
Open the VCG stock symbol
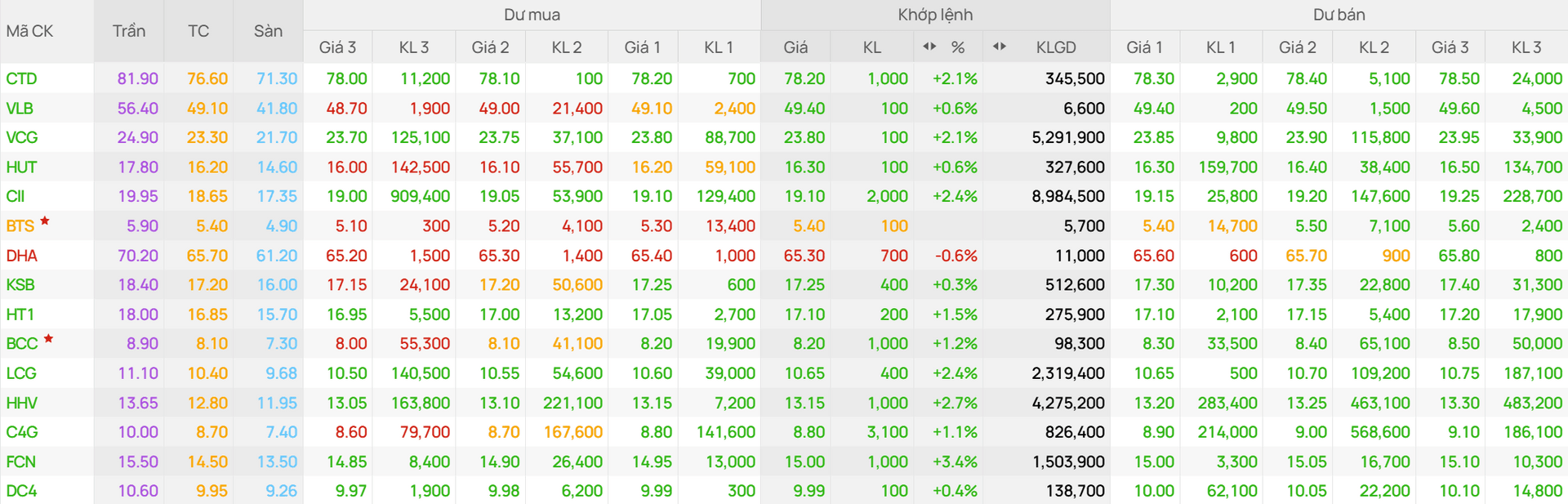click(22, 137)
